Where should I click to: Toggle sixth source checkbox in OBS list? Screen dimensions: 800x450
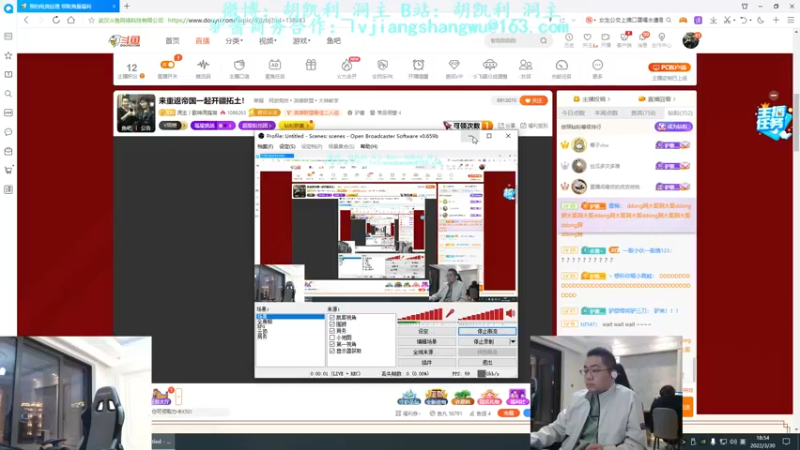(x=332, y=351)
